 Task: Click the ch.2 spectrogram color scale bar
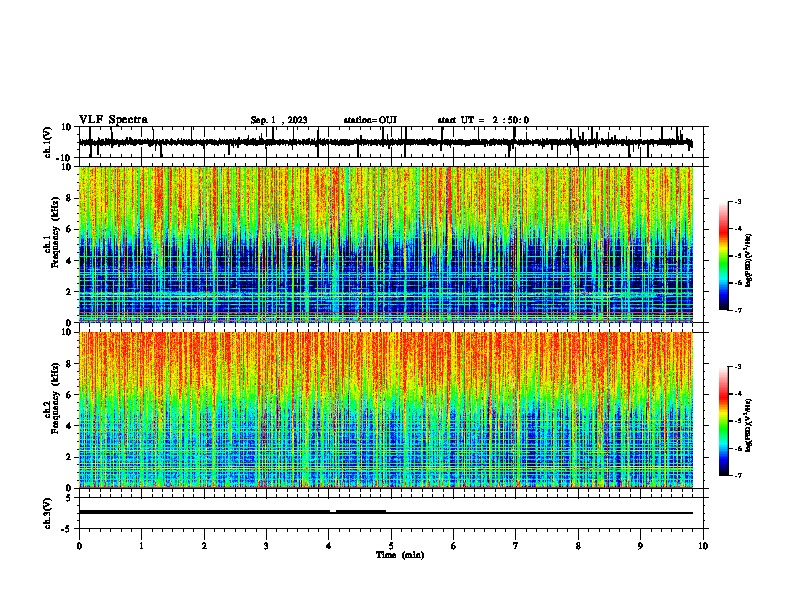coord(724,421)
